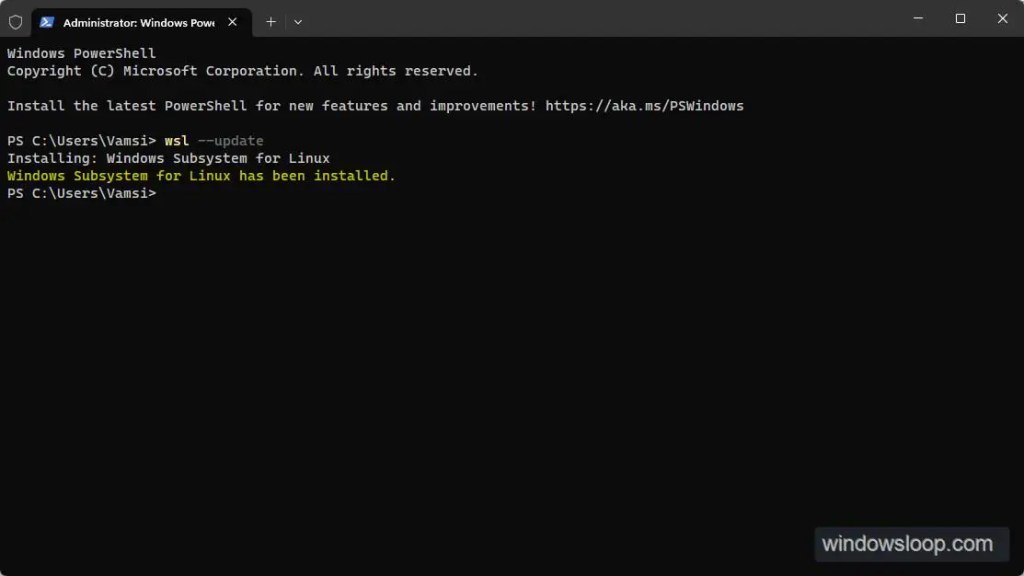Click the PowerShell icon in the tab

pos(47,22)
